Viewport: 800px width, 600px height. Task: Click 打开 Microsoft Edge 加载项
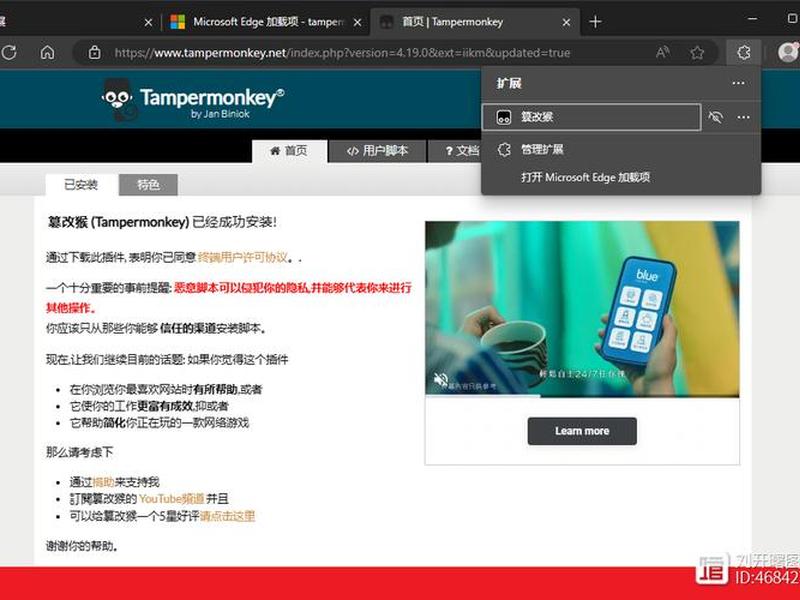(x=586, y=178)
